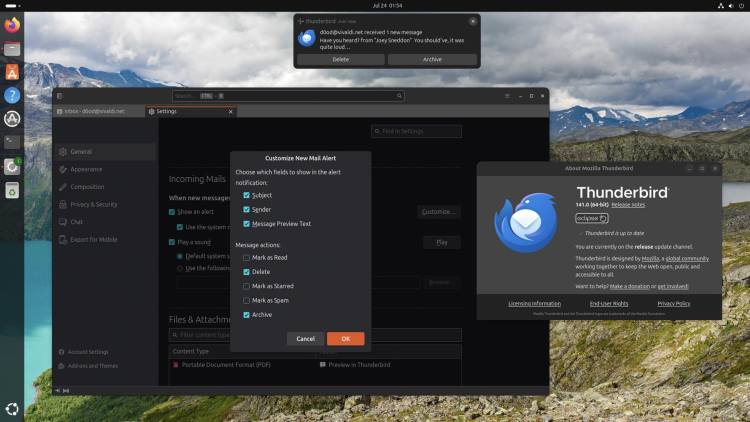Open the clock and calendar in top bar
Screen dimensions: 750x422
click(387, 6)
